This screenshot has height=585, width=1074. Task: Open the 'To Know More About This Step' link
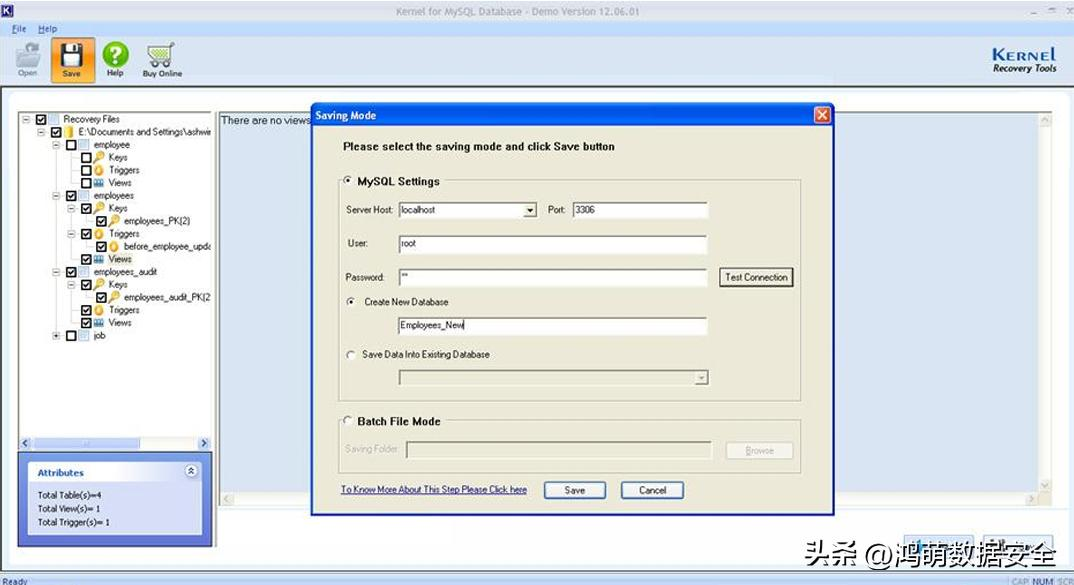[x=434, y=490]
